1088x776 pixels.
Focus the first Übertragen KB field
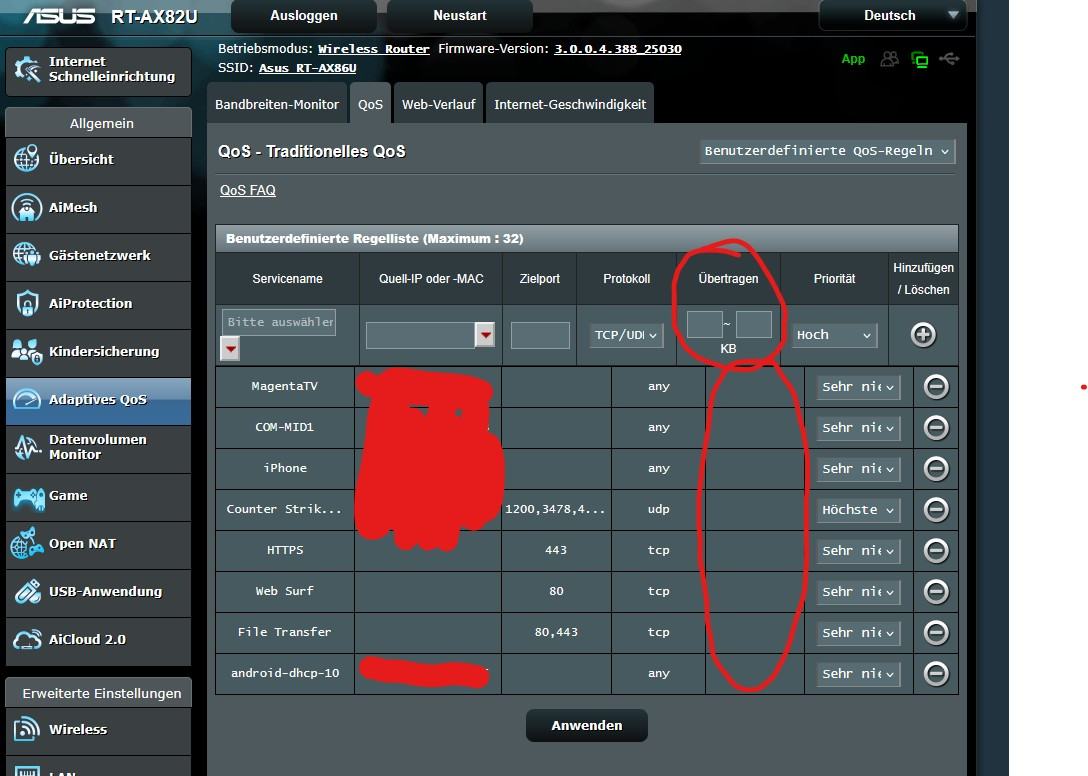[x=704, y=324]
